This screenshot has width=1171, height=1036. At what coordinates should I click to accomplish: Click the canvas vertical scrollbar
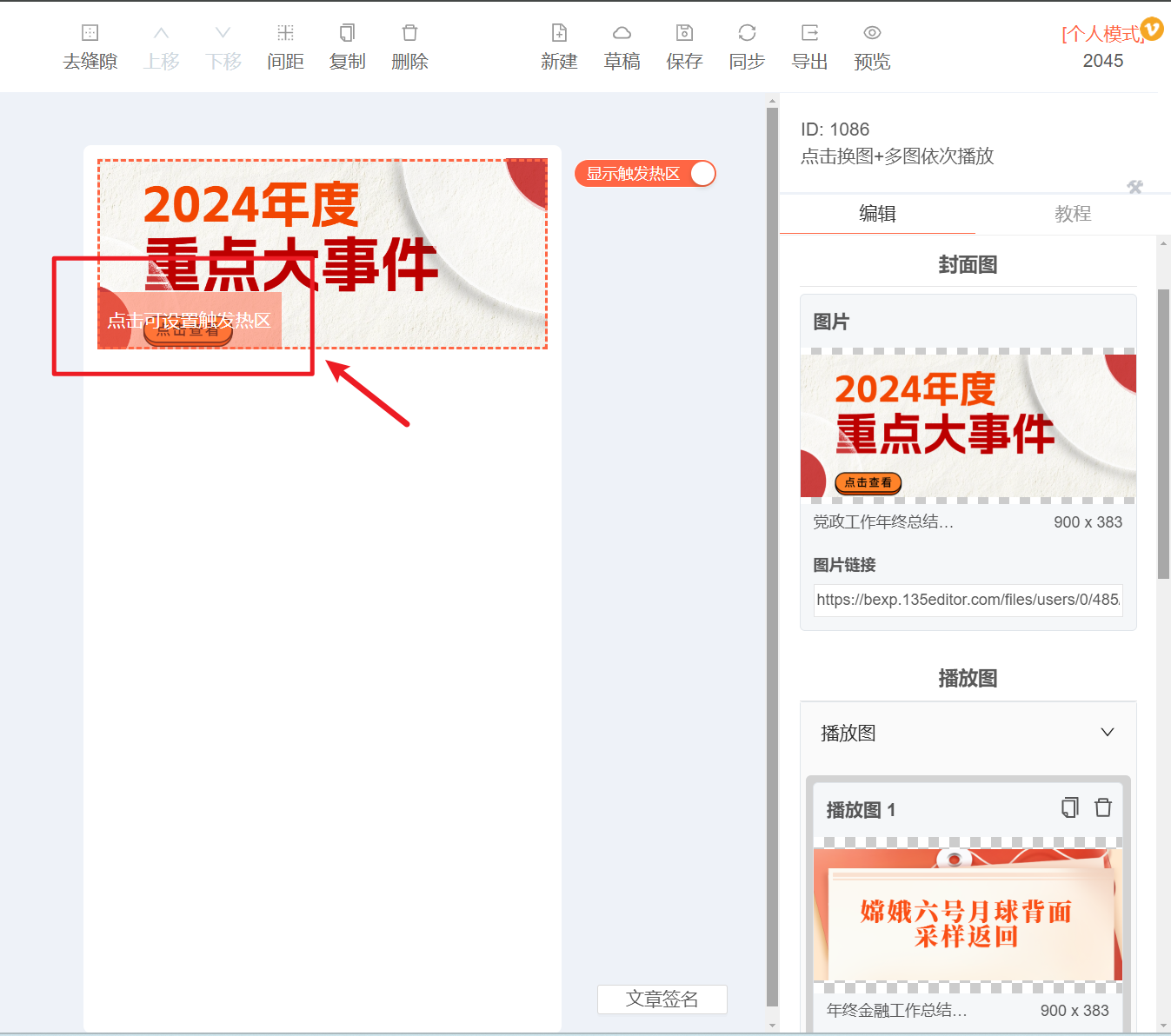tap(772, 556)
